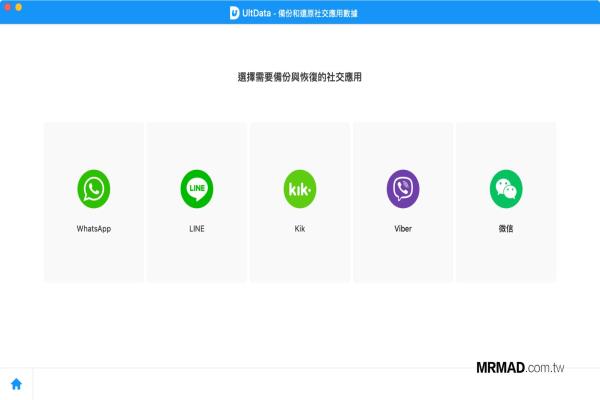
Task: Choose the LINE app icon
Action: tap(197, 189)
